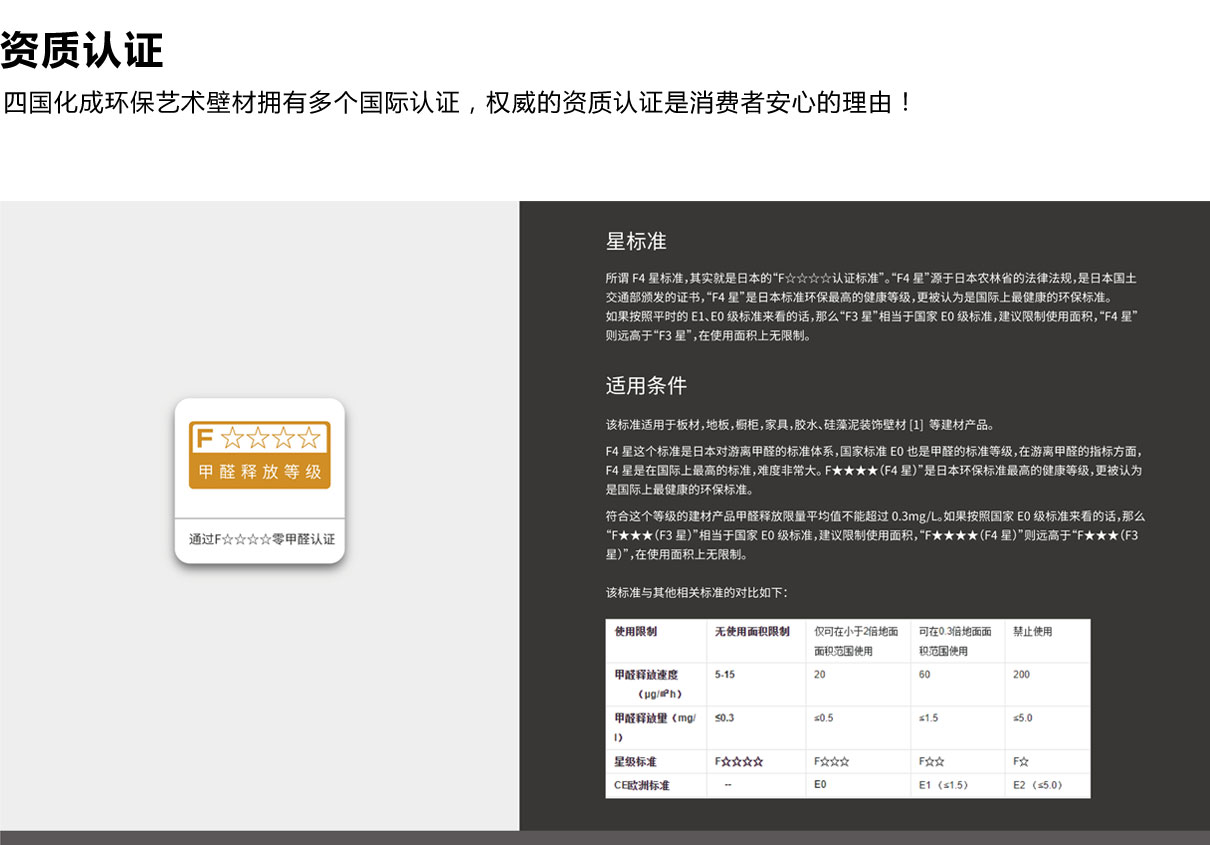Click the 禁止使用 table cell
Image resolution: width=1210 pixels, height=845 pixels.
1032,632
